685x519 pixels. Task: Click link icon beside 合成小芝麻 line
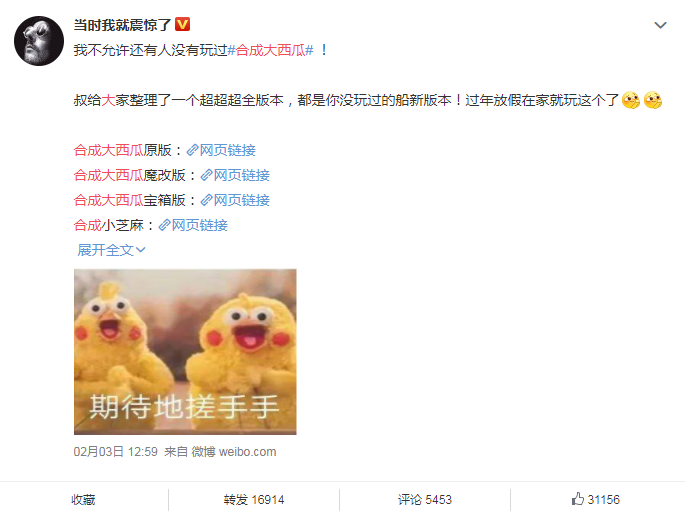pos(164,225)
